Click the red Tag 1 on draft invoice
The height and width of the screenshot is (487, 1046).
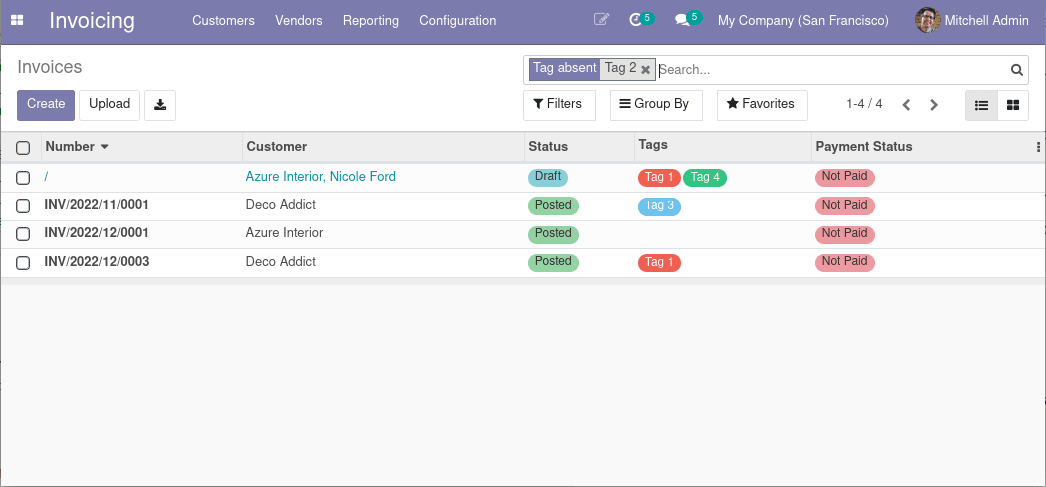[x=659, y=177]
